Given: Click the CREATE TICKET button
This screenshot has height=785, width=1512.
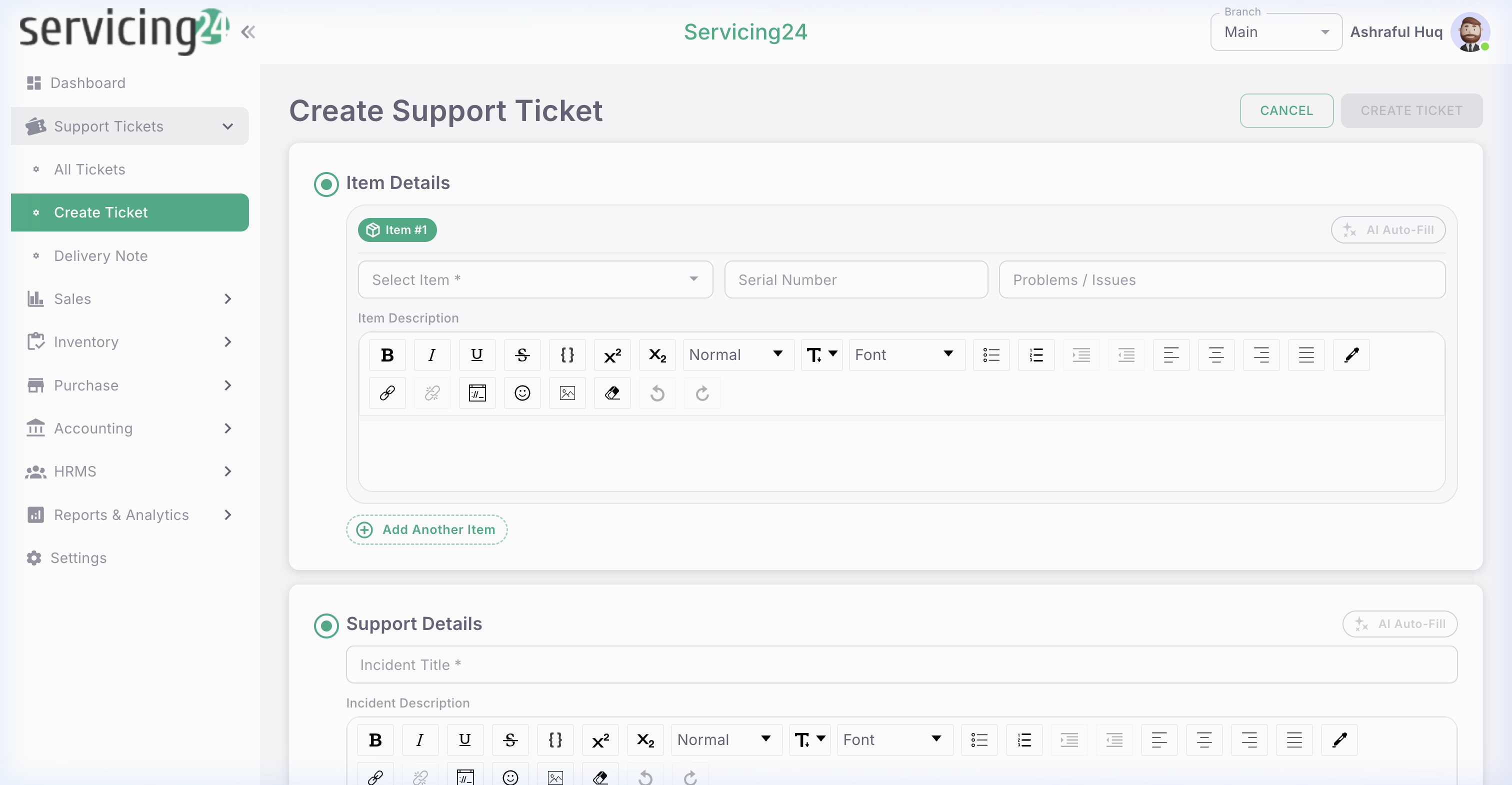Looking at the screenshot, I should [x=1411, y=110].
